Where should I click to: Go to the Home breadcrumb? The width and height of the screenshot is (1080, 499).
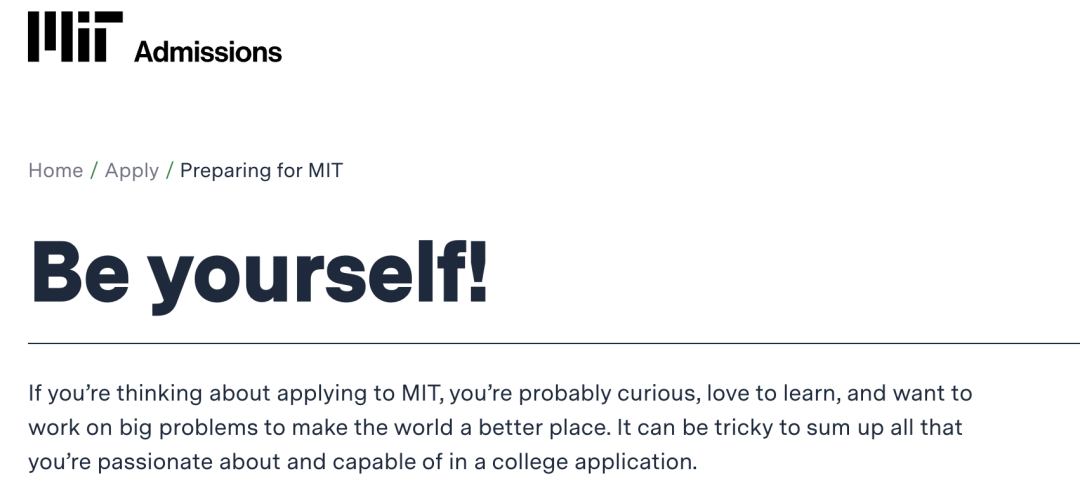(x=55, y=170)
